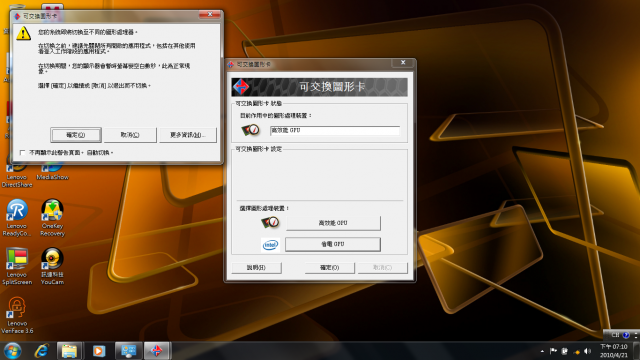Open the Action Center flag icon
This screenshot has height=360, width=640.
point(553,351)
